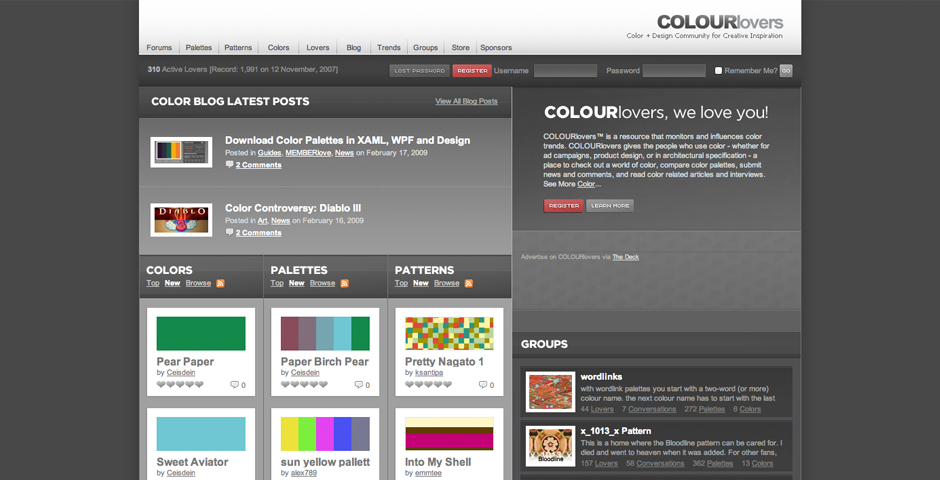
Task: Click the love hearts rating on Paper Birch Pear
Action: coord(304,385)
